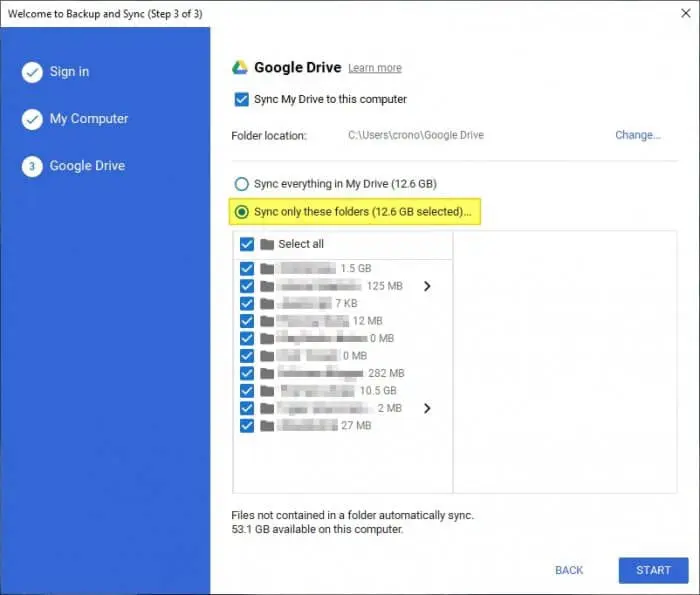The width and height of the screenshot is (700, 595).
Task: Click the folder icon in the 12 MB row
Action: click(x=267, y=321)
